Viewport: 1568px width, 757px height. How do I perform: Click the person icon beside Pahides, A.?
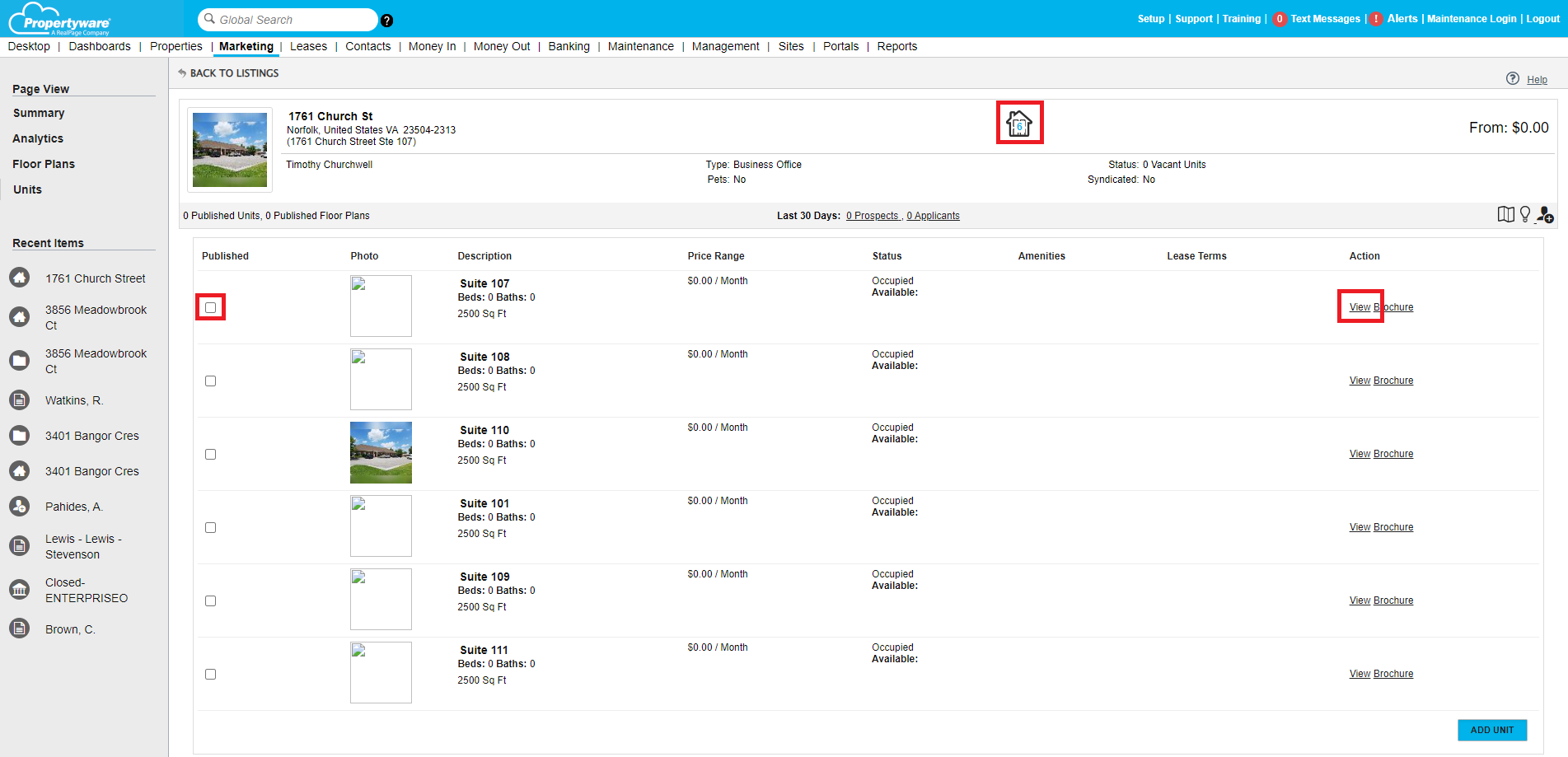click(20, 506)
